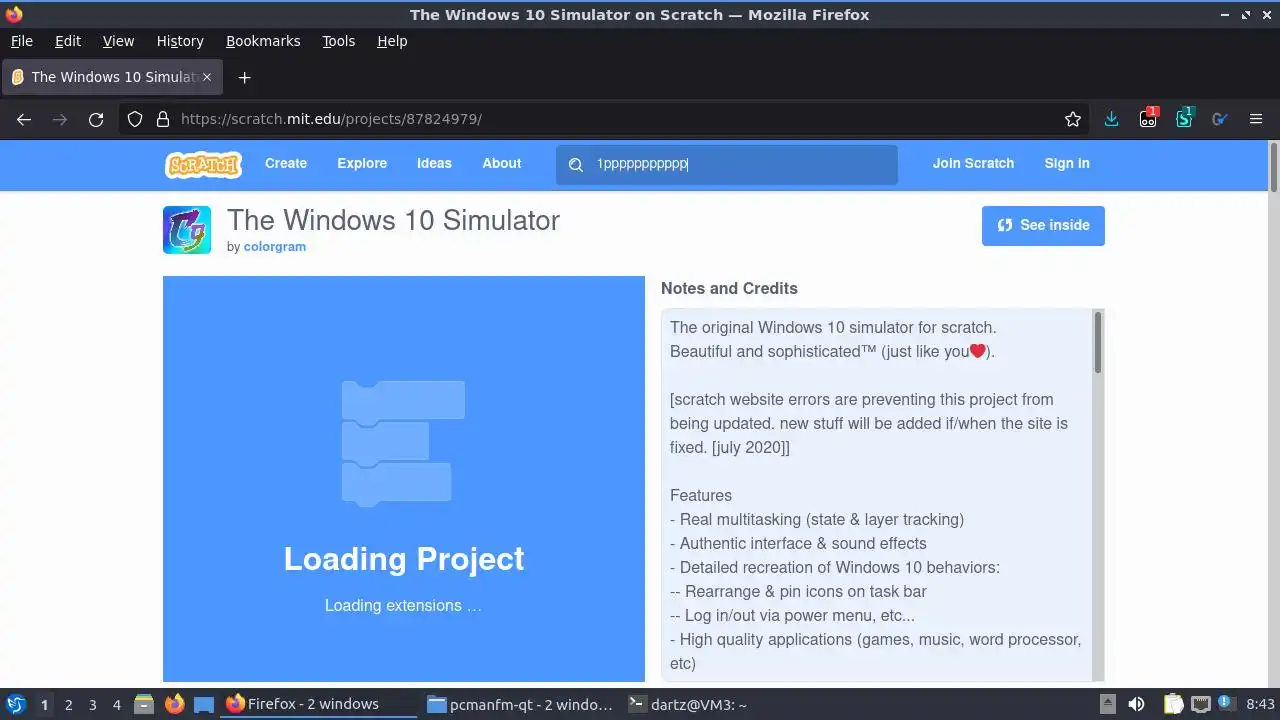Click the 'Real multitasking' notes line

pos(817,519)
